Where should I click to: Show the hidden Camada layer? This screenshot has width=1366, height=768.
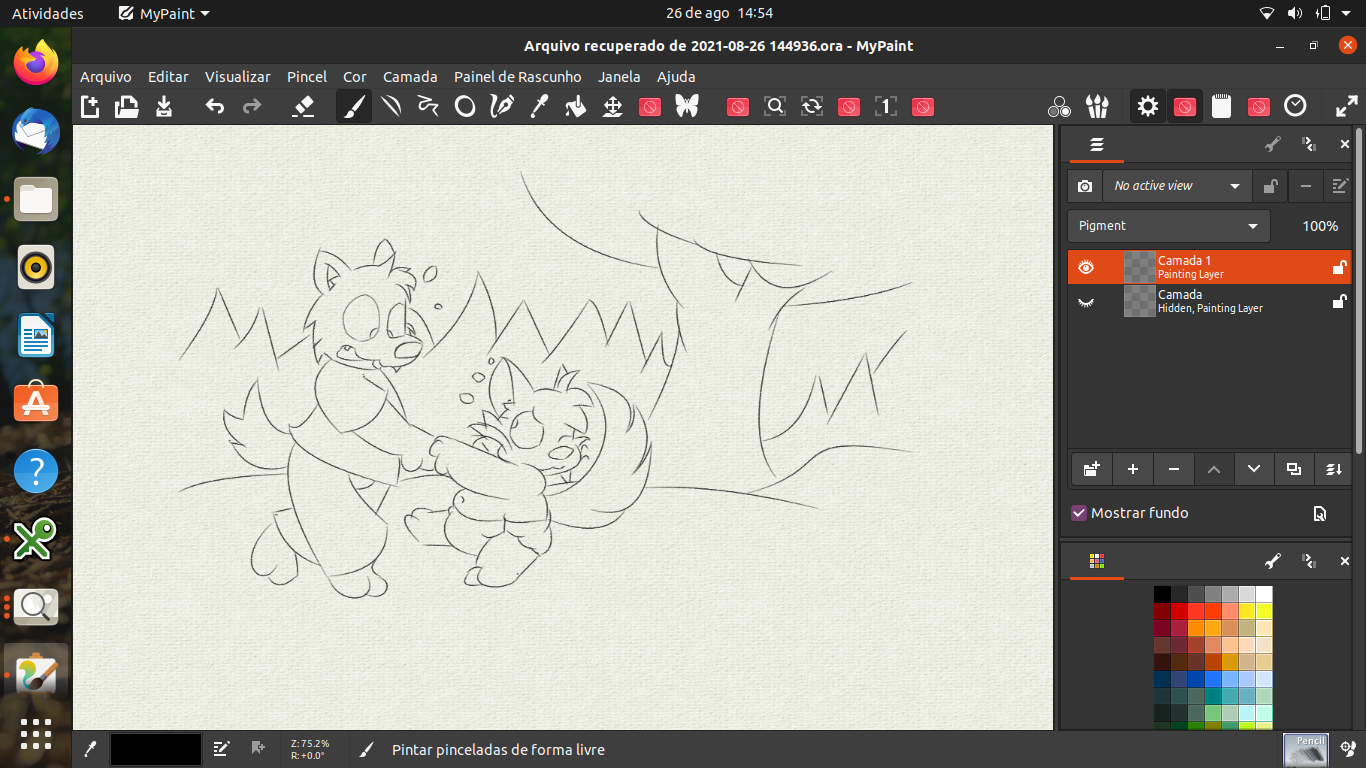(1086, 301)
